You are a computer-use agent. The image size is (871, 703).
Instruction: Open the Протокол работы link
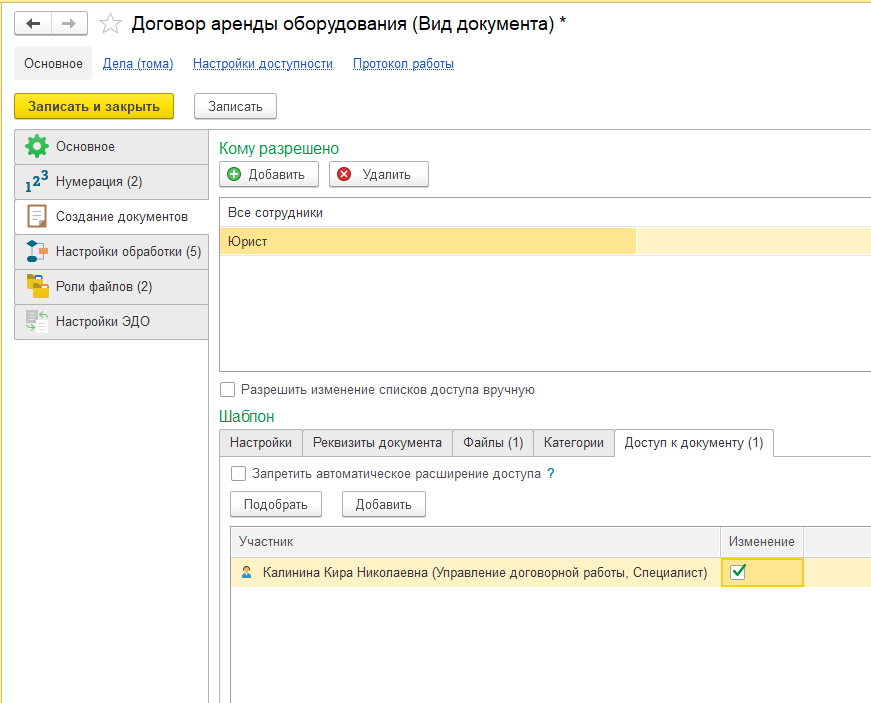click(x=403, y=63)
